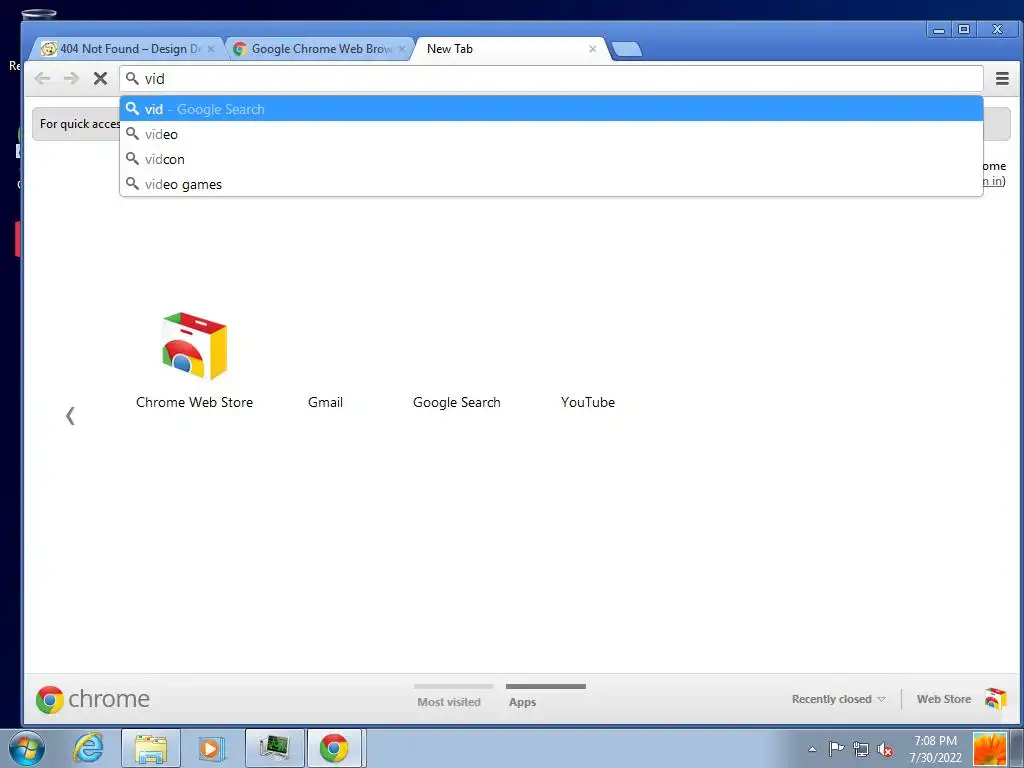Screen dimensions: 1024x768
Task: Click the Chrome favicon on second tab
Action: pos(240,49)
